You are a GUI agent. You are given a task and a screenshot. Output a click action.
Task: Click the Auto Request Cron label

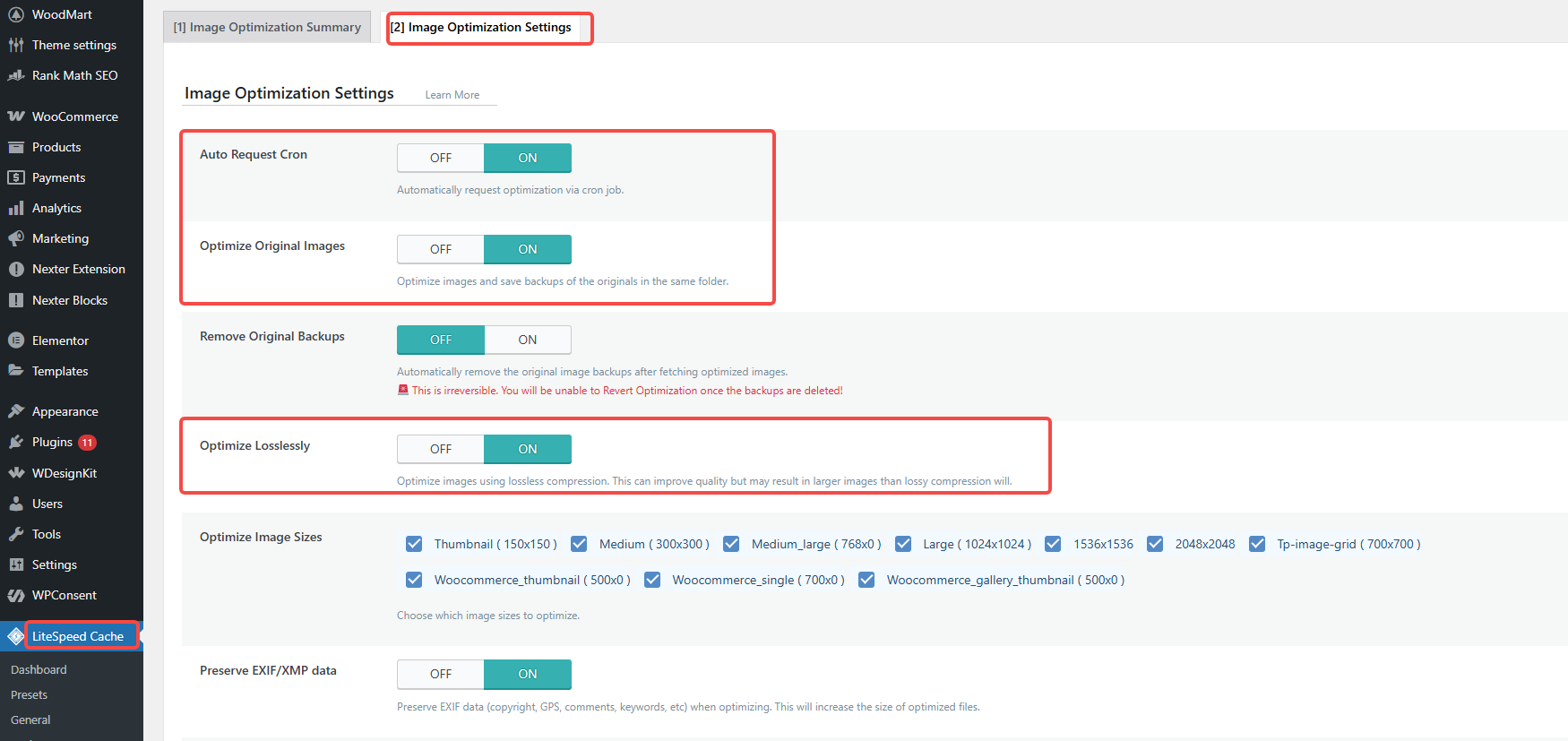[254, 154]
